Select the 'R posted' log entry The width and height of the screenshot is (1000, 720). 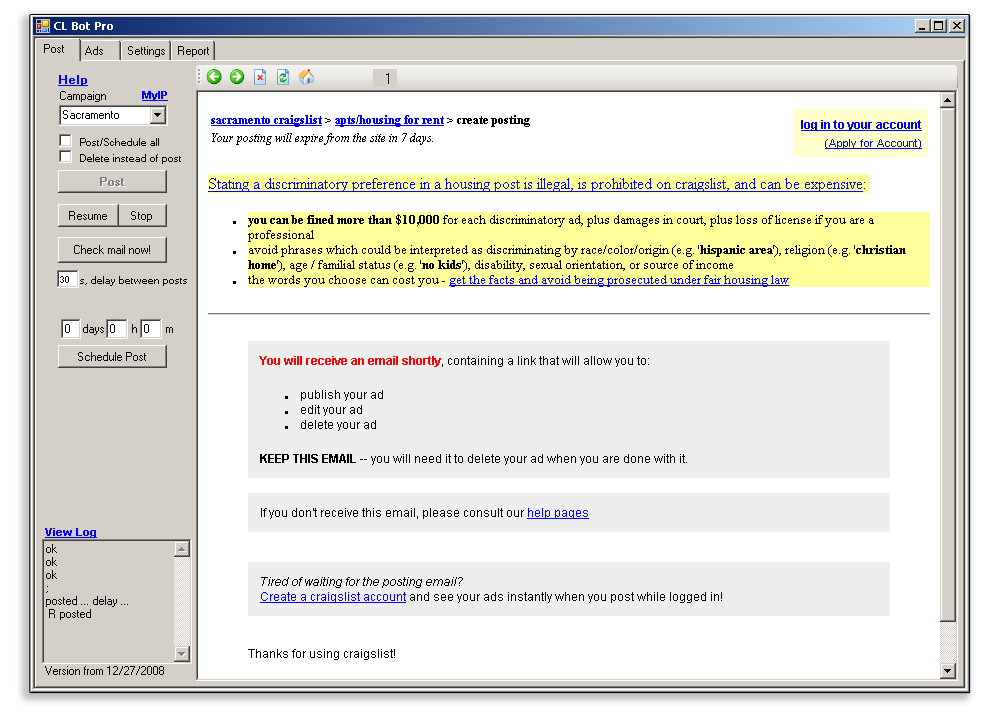click(70, 614)
